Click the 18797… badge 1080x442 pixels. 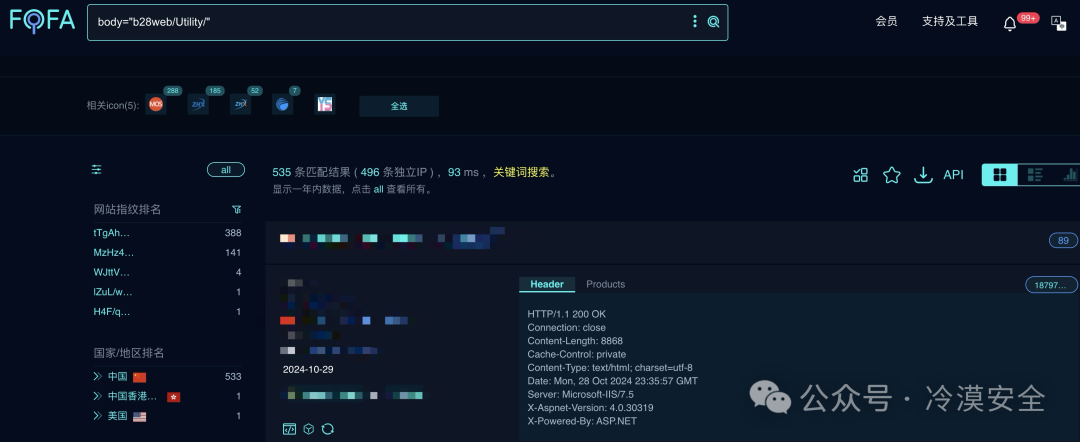[x=1050, y=285]
